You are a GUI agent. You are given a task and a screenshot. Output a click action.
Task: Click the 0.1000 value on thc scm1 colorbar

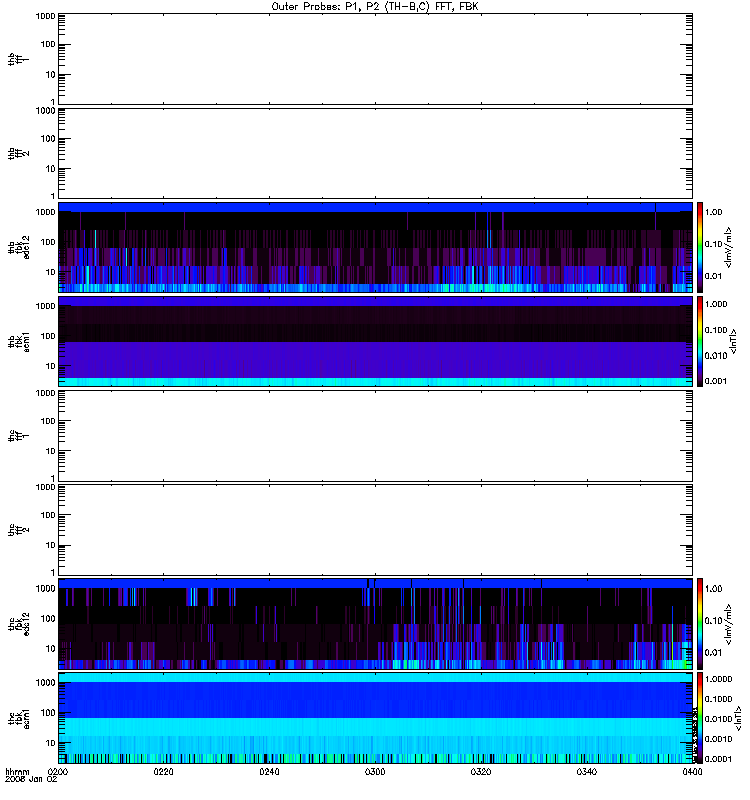click(x=718, y=699)
